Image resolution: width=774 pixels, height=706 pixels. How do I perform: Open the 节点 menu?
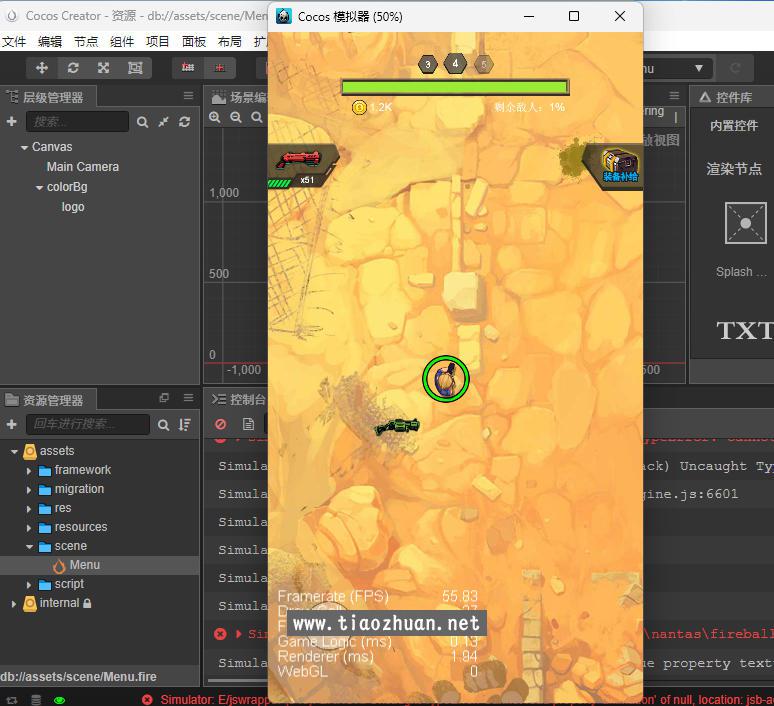[86, 41]
